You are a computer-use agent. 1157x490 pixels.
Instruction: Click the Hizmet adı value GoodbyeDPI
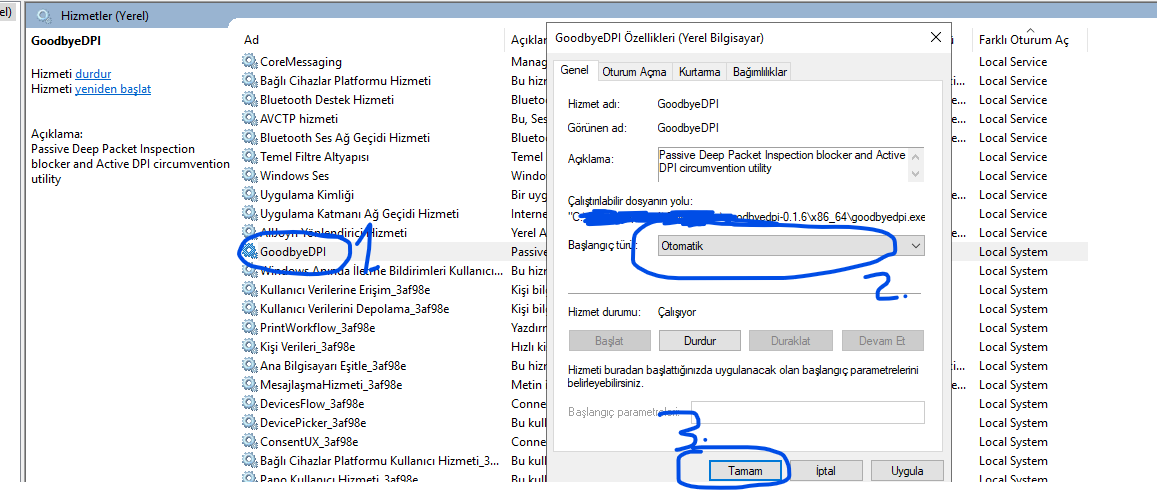point(688,105)
